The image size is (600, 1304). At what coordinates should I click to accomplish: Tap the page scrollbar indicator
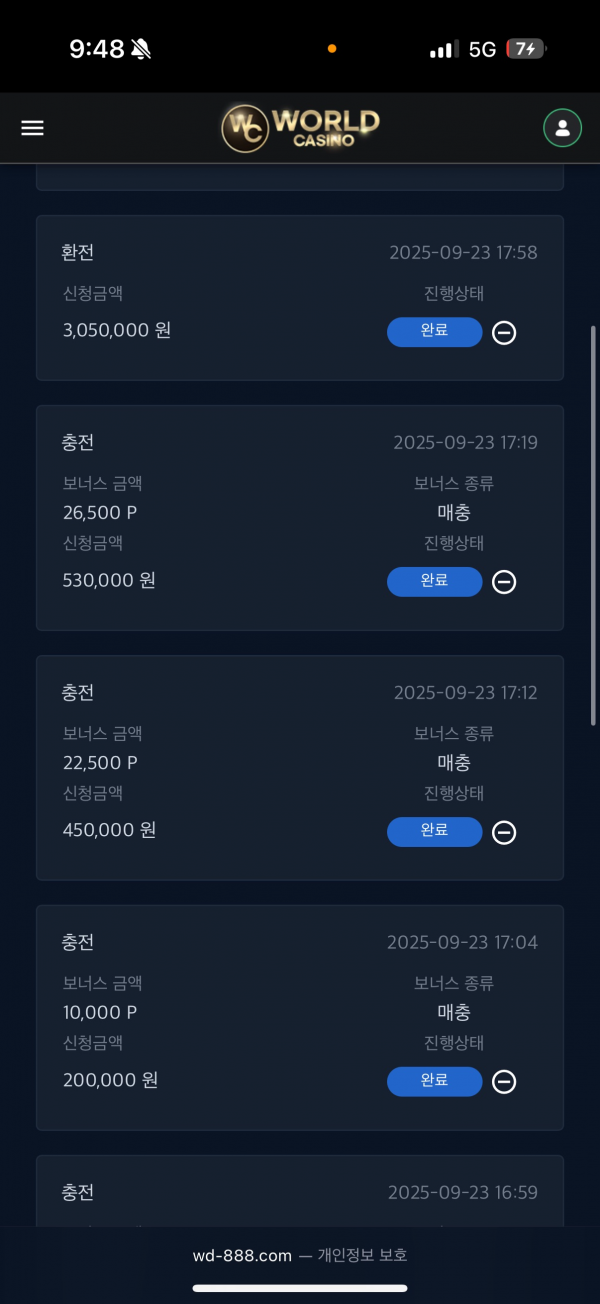[x=593, y=525]
